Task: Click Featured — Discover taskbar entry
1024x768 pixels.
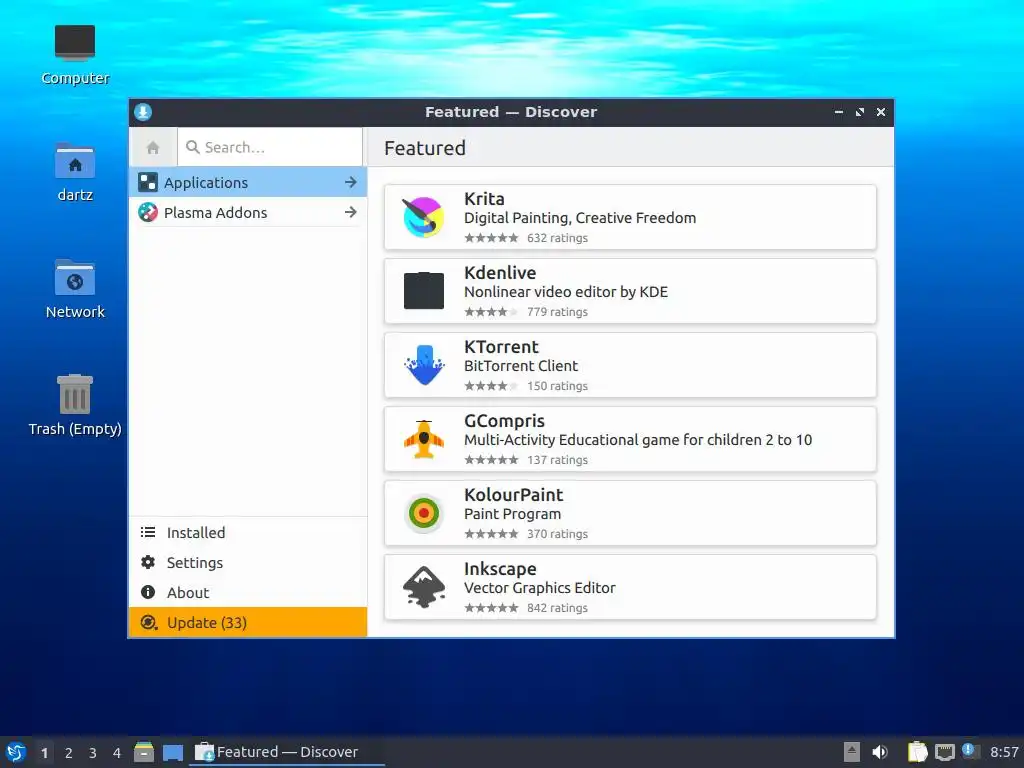Action: 286,752
